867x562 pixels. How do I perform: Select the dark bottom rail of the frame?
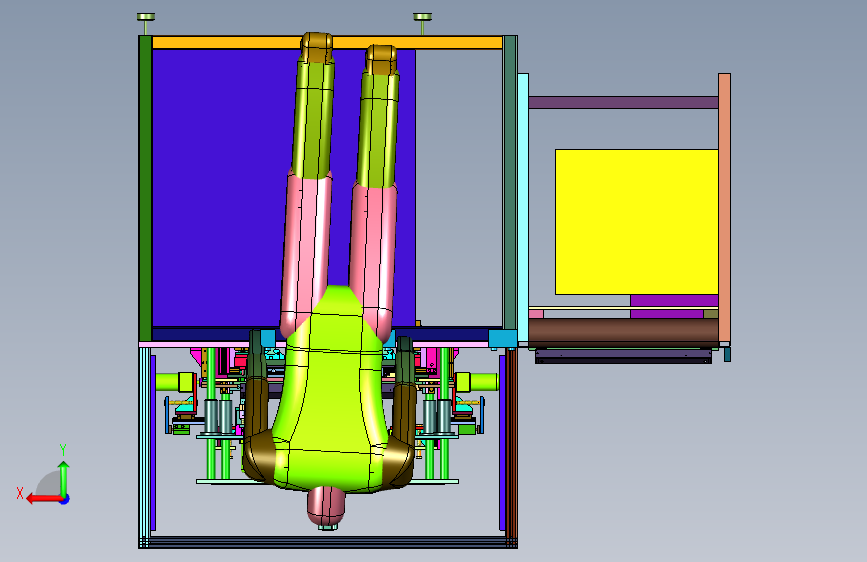click(x=327, y=542)
